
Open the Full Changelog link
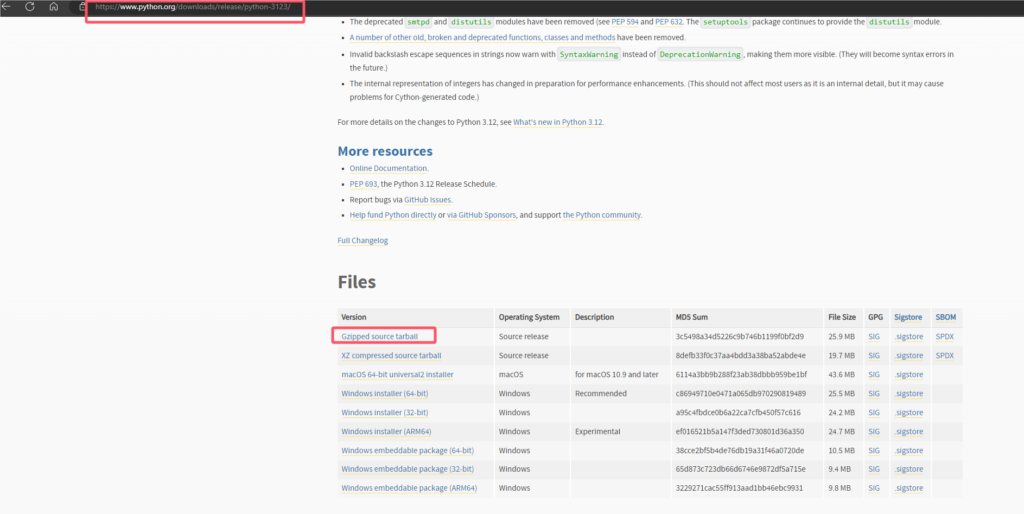(x=362, y=240)
